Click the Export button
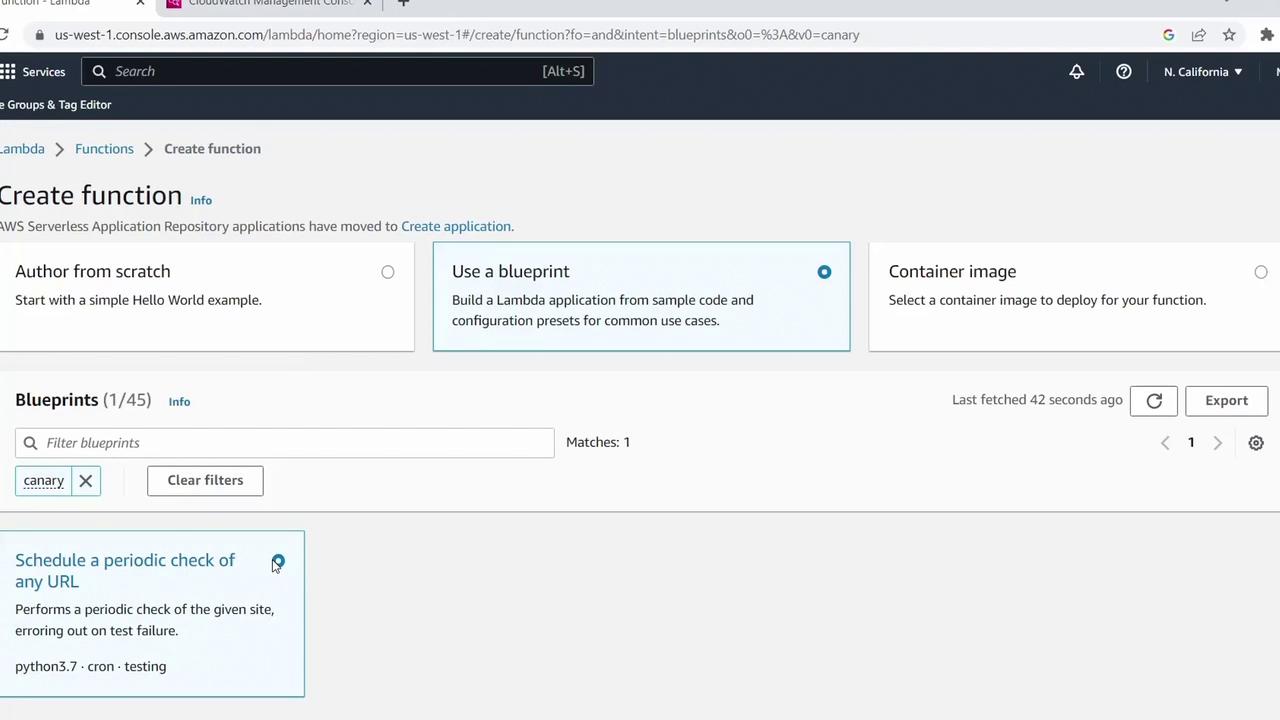This screenshot has height=720, width=1280. [1226, 401]
